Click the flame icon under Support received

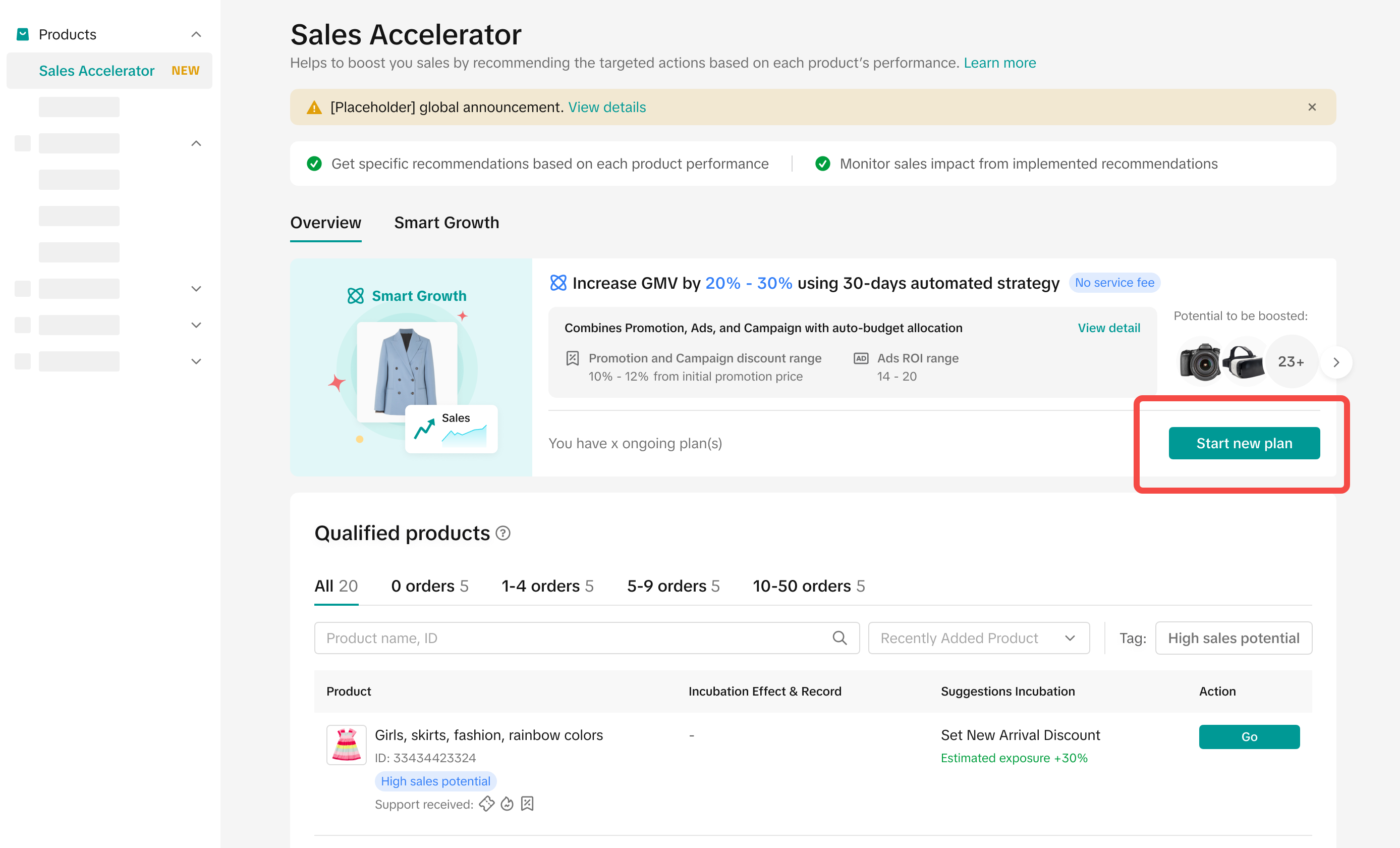point(507,804)
